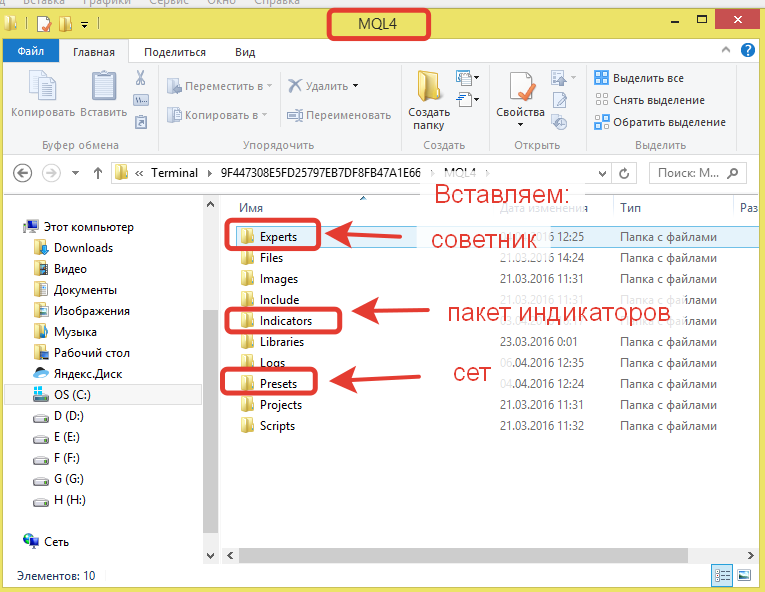
Task: Click the Edit icon in Открыть group
Action: tap(559, 100)
